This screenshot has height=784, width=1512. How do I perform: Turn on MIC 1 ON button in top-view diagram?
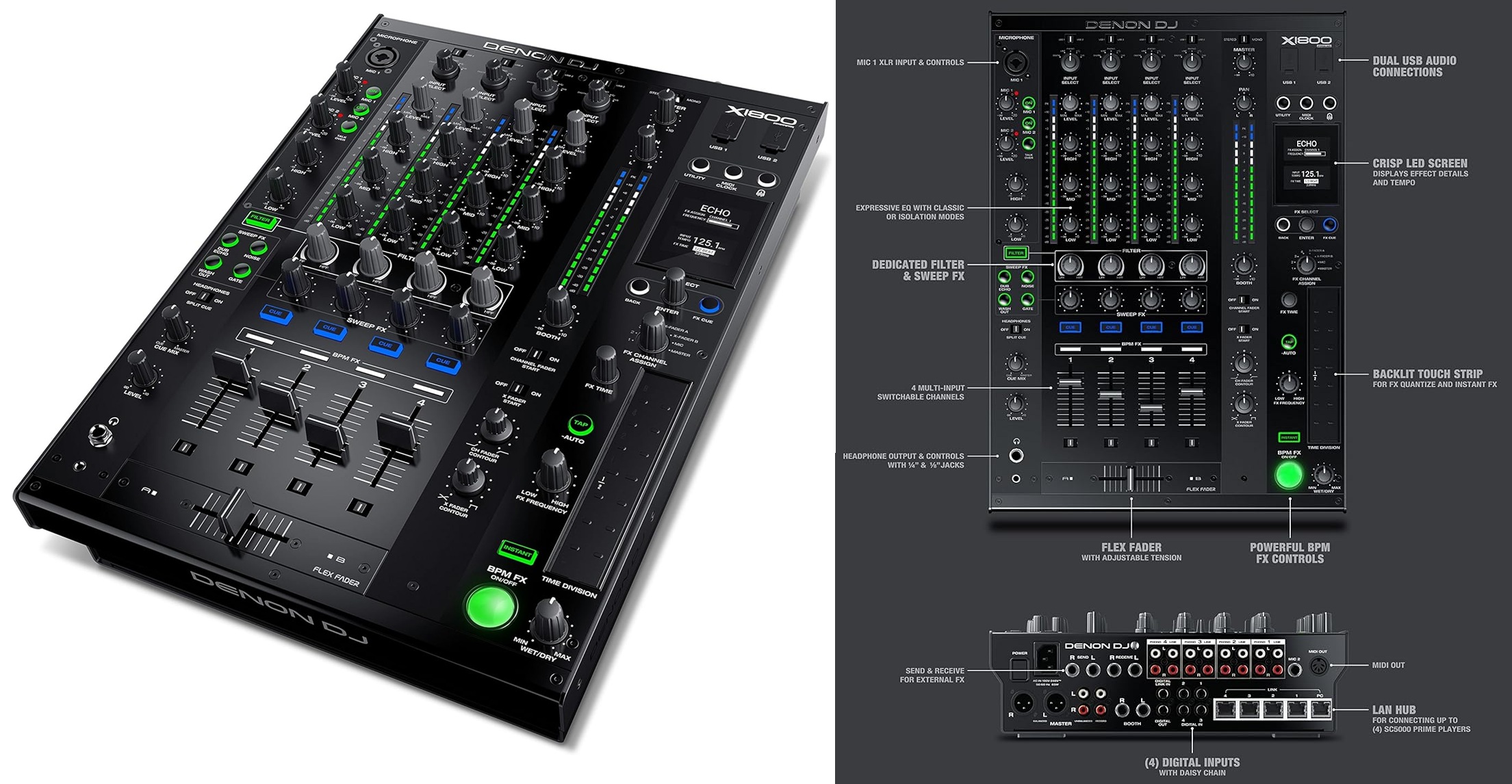tap(1029, 103)
